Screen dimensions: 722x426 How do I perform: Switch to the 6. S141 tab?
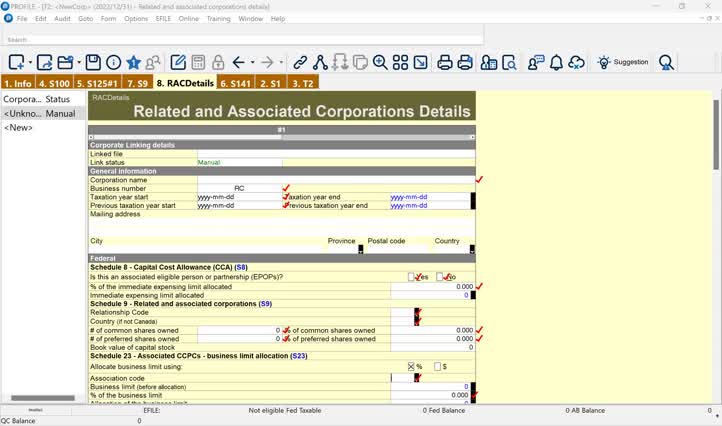click(235, 83)
